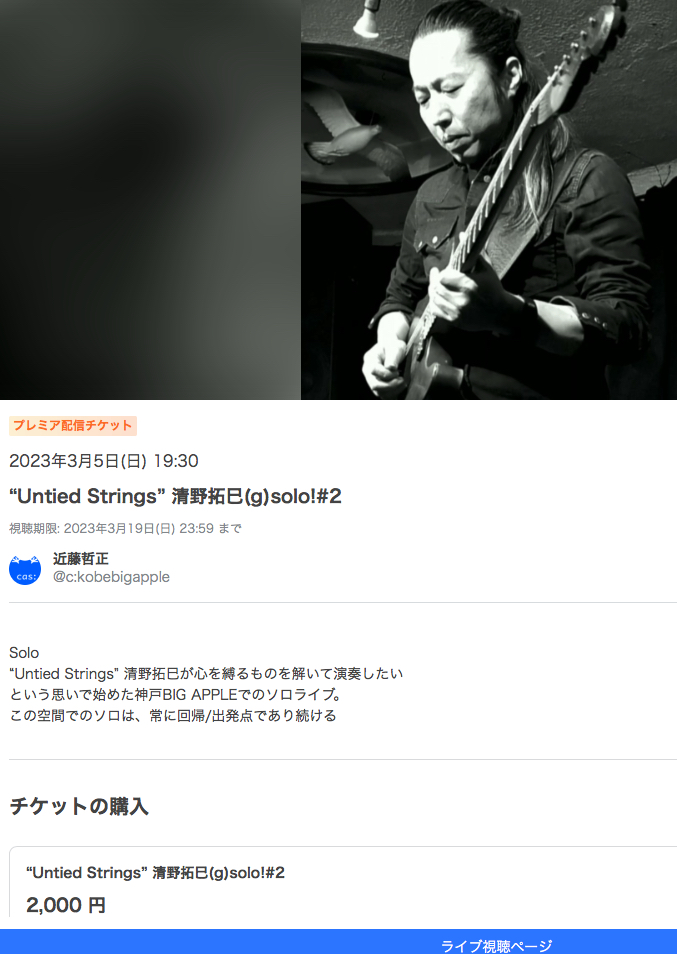Click the 2,000 円 ticket price
Screen dimensions: 677x954
click(x=66, y=905)
